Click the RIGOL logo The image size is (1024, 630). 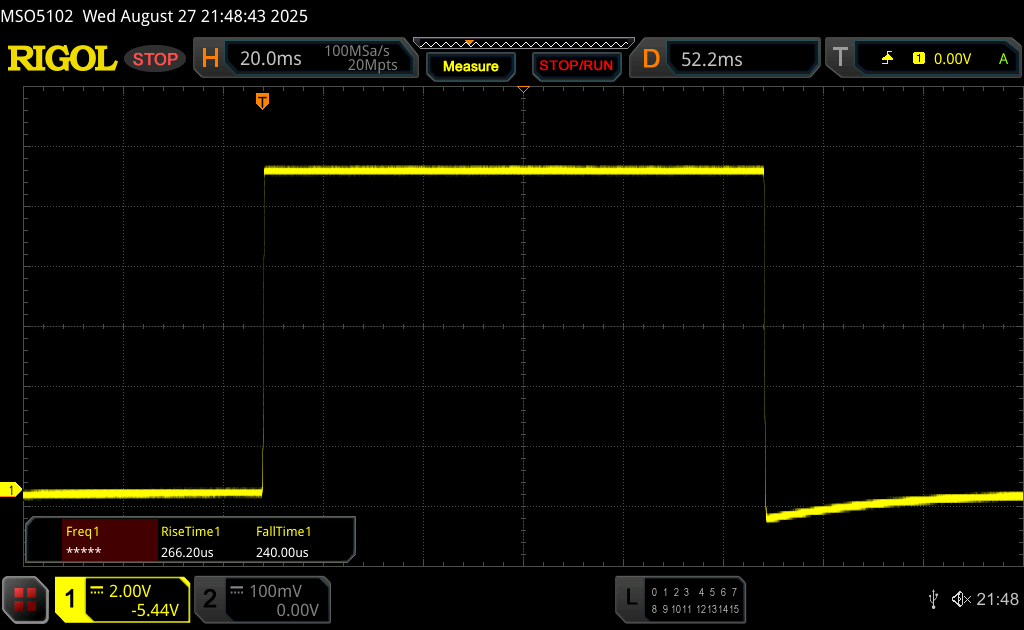62,59
